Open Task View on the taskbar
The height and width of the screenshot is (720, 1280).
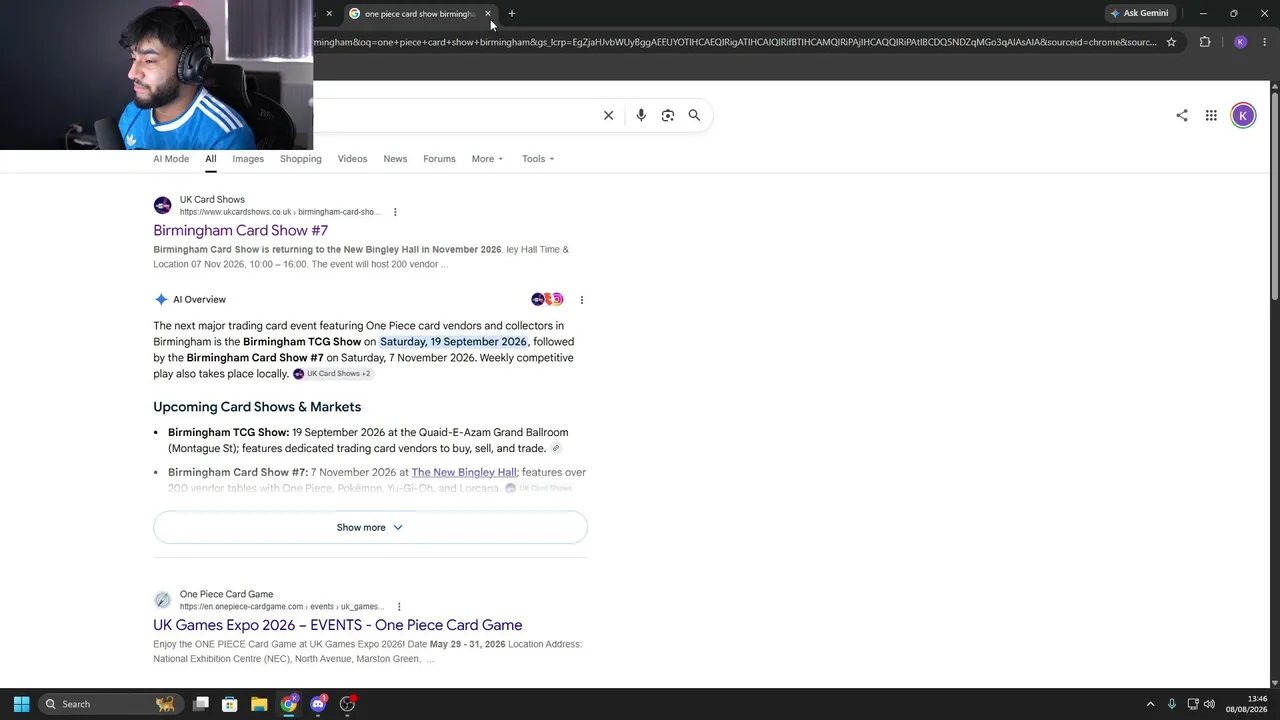[x=200, y=704]
